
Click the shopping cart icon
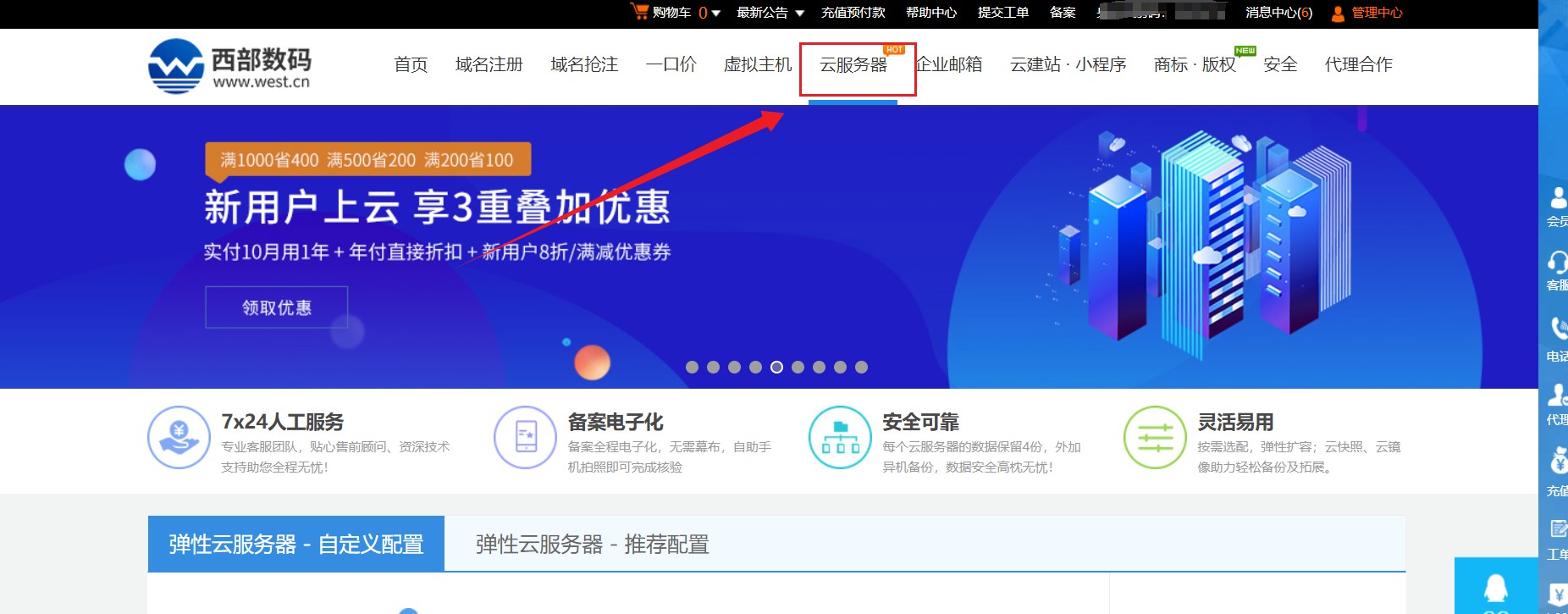click(639, 12)
